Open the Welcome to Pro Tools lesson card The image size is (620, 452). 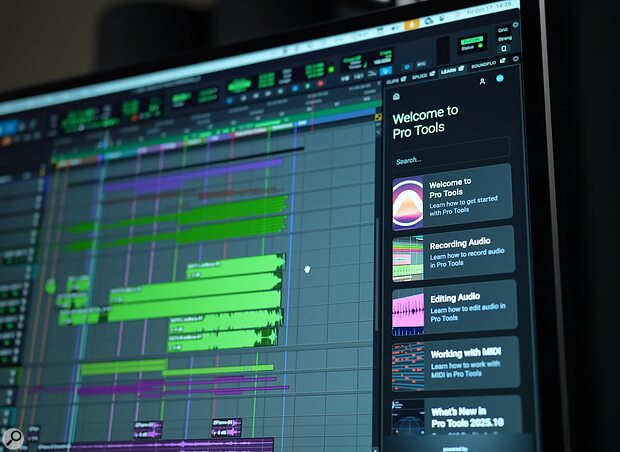coord(452,197)
